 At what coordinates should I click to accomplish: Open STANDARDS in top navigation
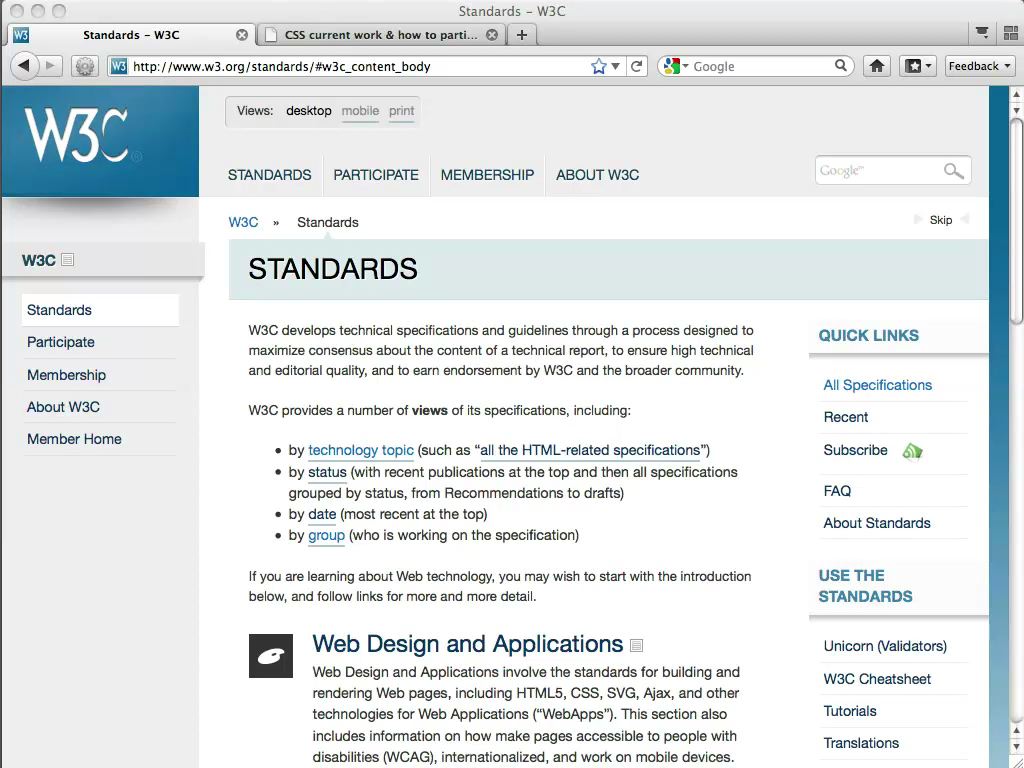click(x=270, y=175)
